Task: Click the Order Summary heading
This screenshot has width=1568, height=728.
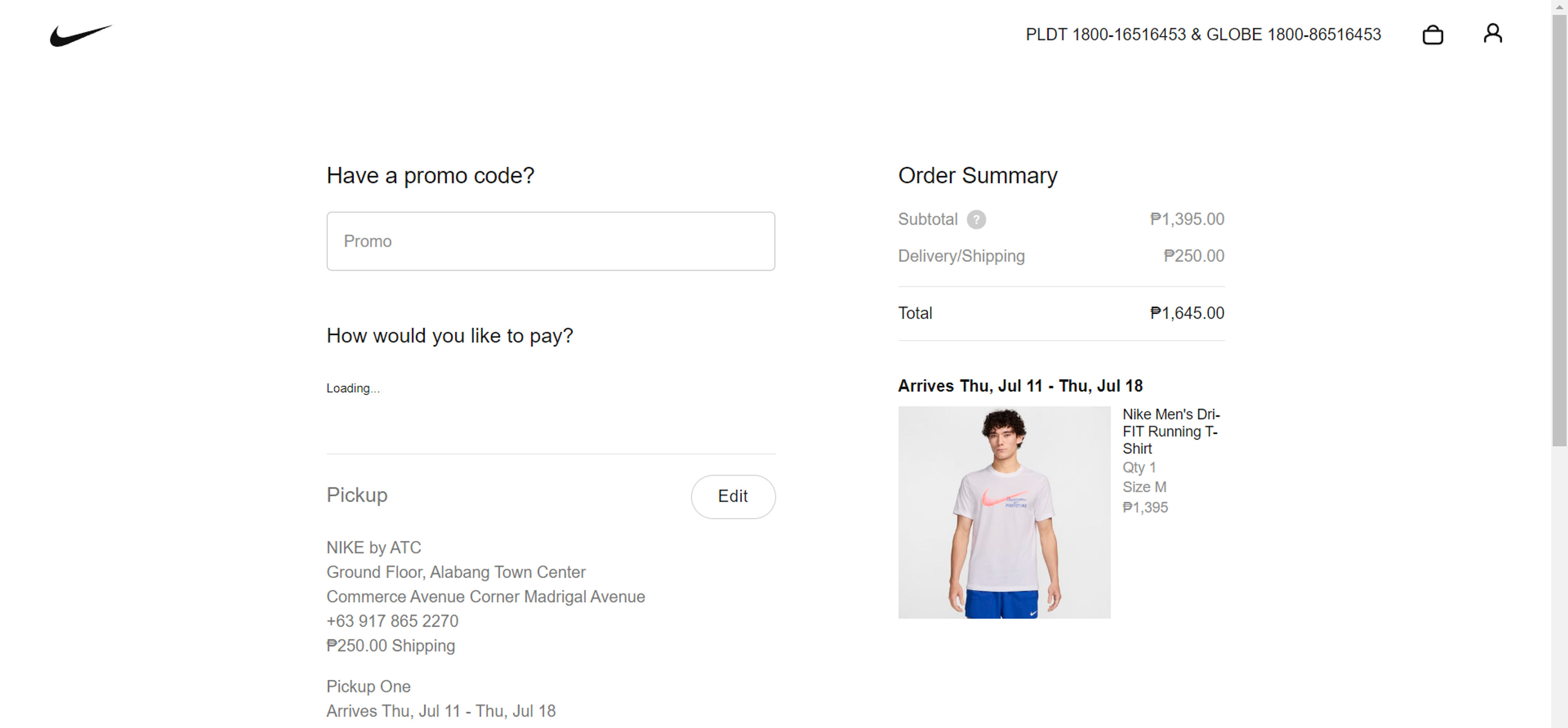Action: [977, 175]
